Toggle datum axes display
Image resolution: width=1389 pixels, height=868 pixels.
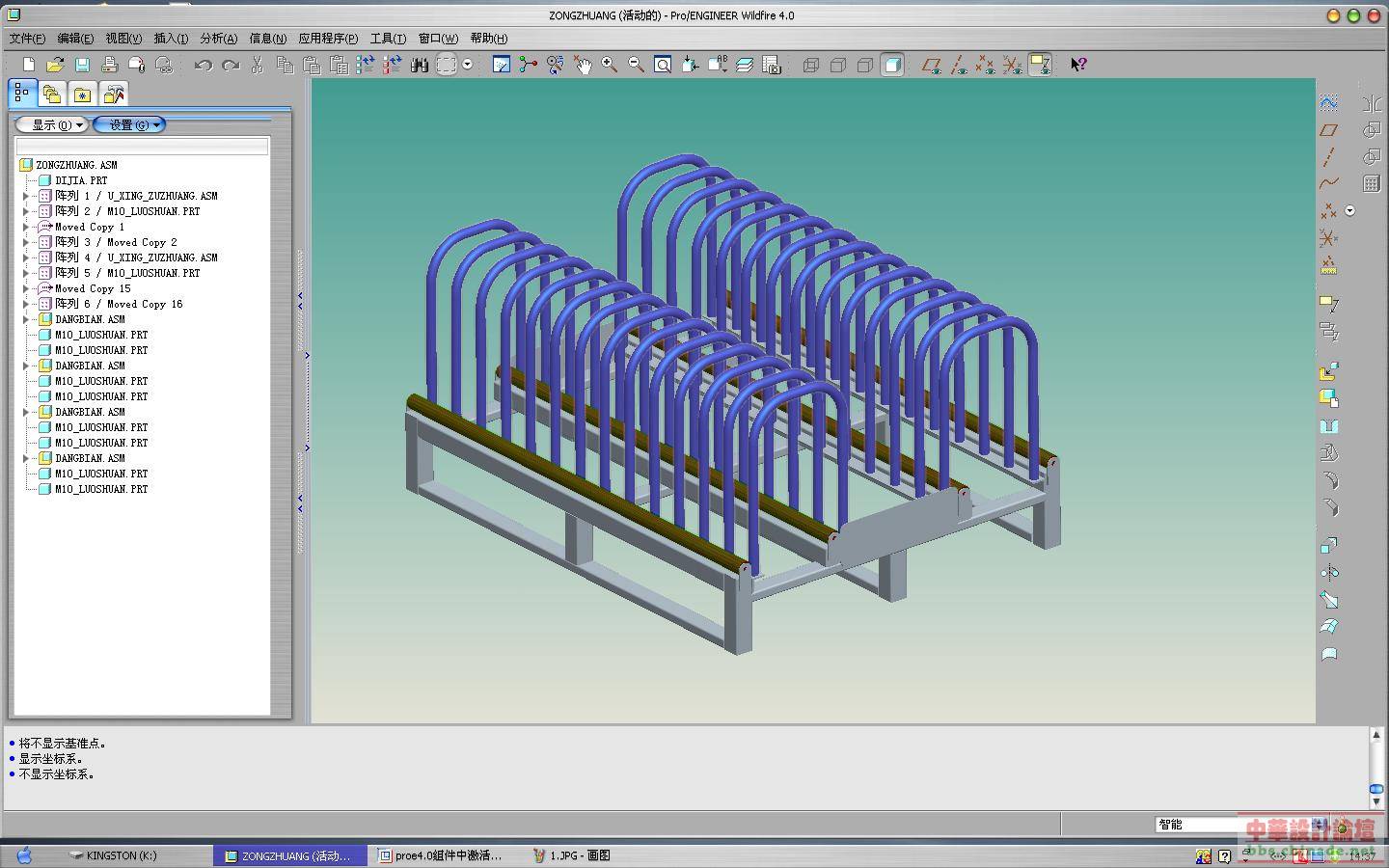tap(958, 65)
